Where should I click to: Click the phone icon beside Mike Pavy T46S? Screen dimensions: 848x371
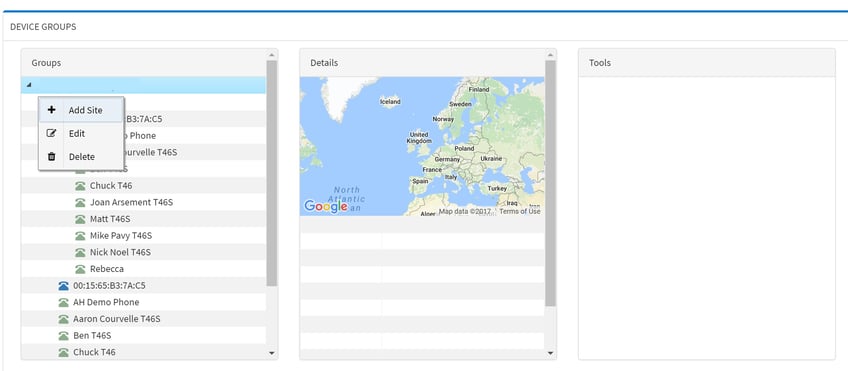coord(80,236)
